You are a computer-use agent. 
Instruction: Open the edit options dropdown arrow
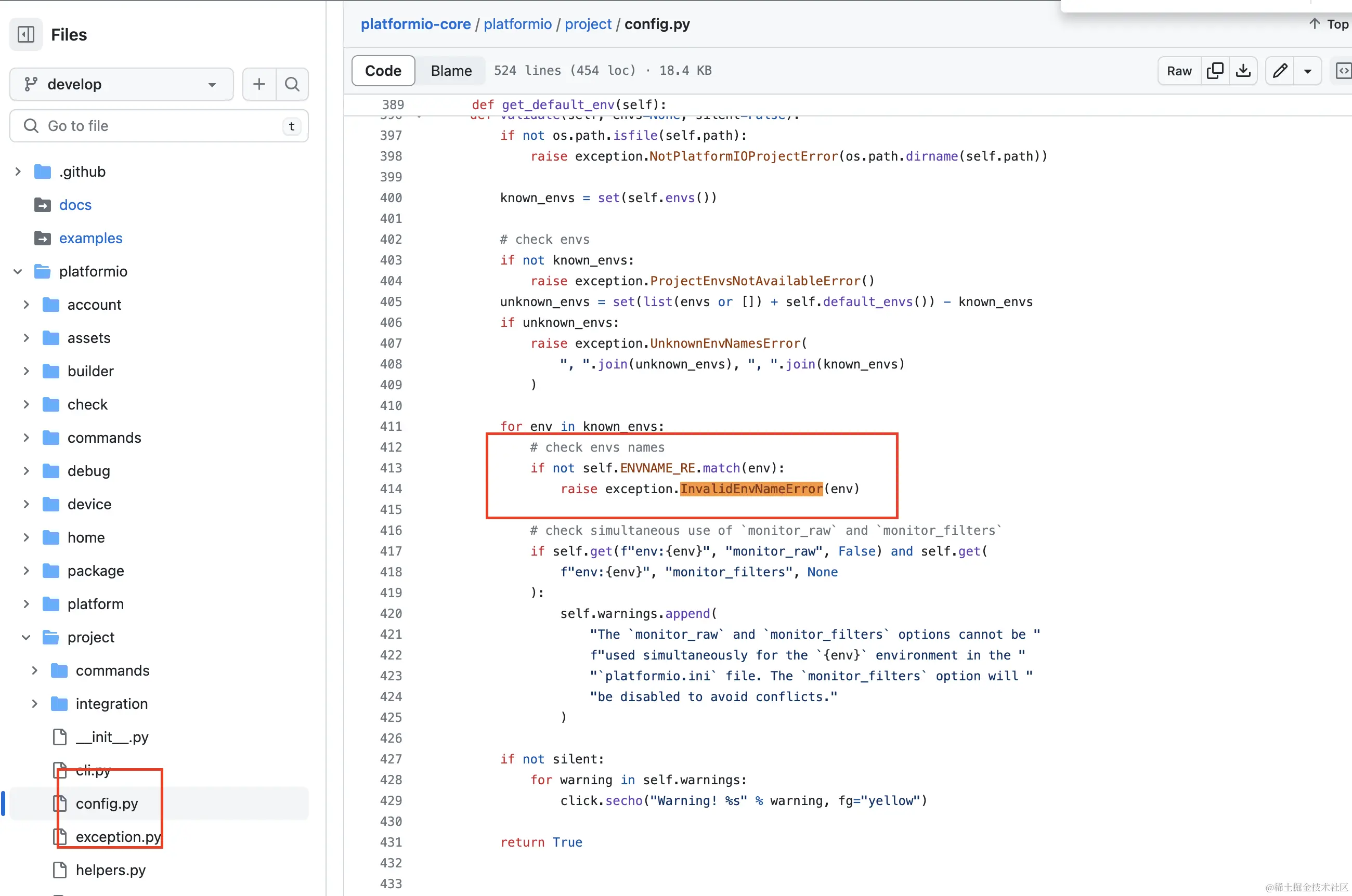(x=1307, y=71)
